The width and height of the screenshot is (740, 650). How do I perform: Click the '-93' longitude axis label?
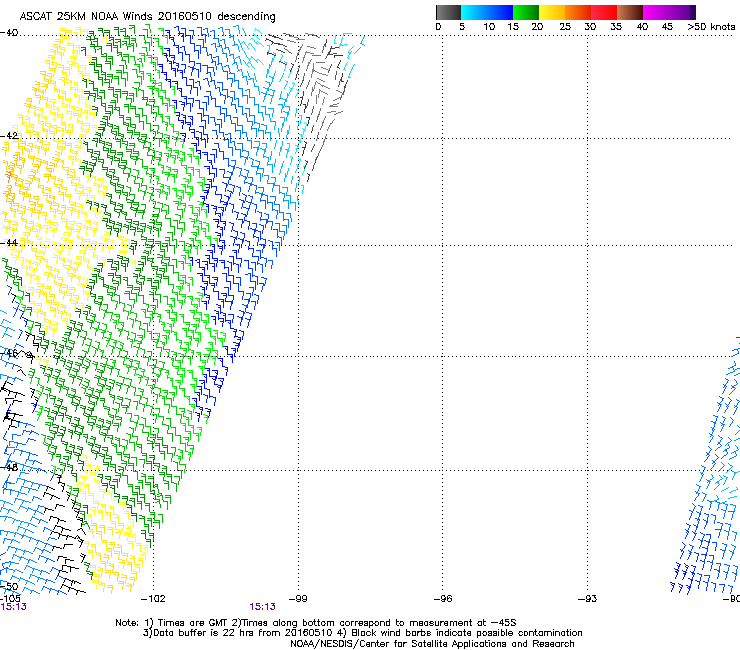[588, 599]
